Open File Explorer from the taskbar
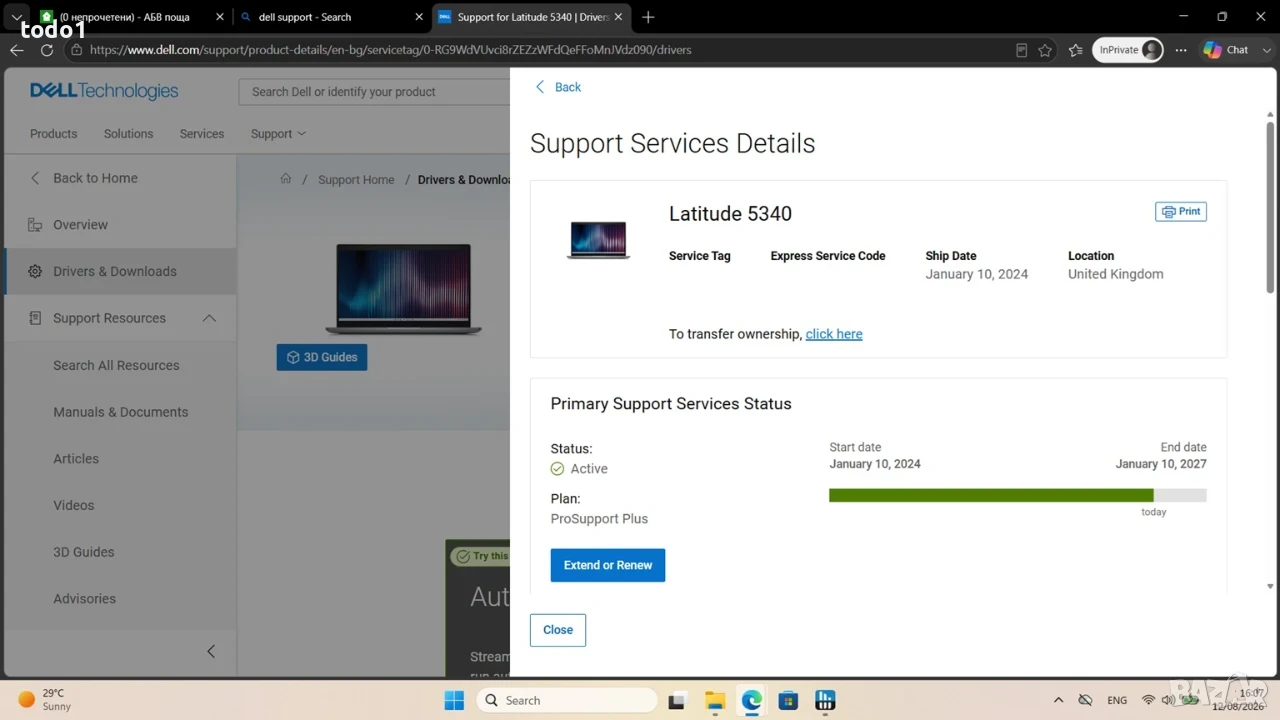This screenshot has height=720, width=1280. click(714, 700)
